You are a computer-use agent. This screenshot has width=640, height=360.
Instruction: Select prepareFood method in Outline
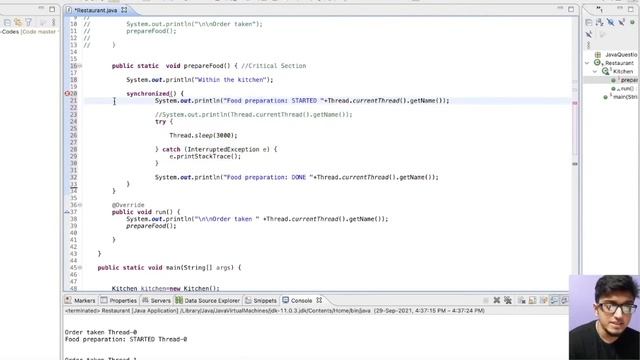[x=624, y=80]
